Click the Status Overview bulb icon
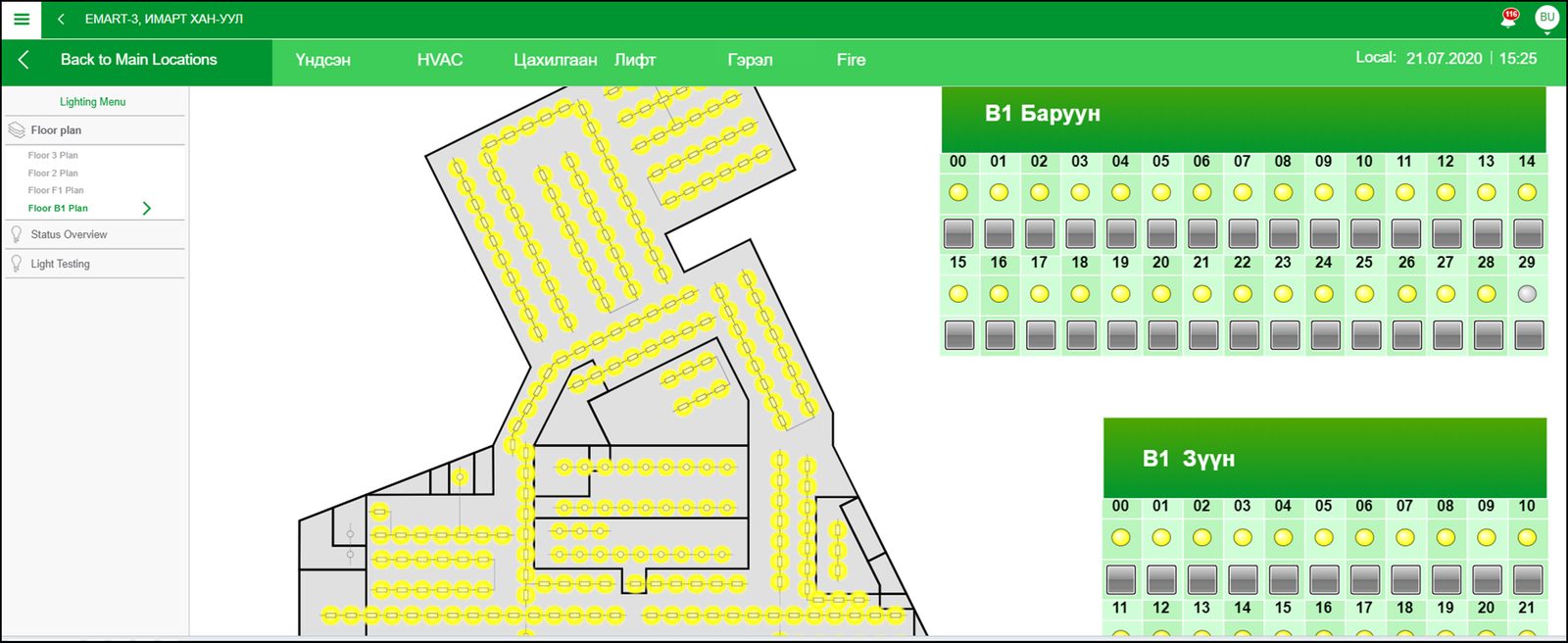1568x643 pixels. click(16, 234)
